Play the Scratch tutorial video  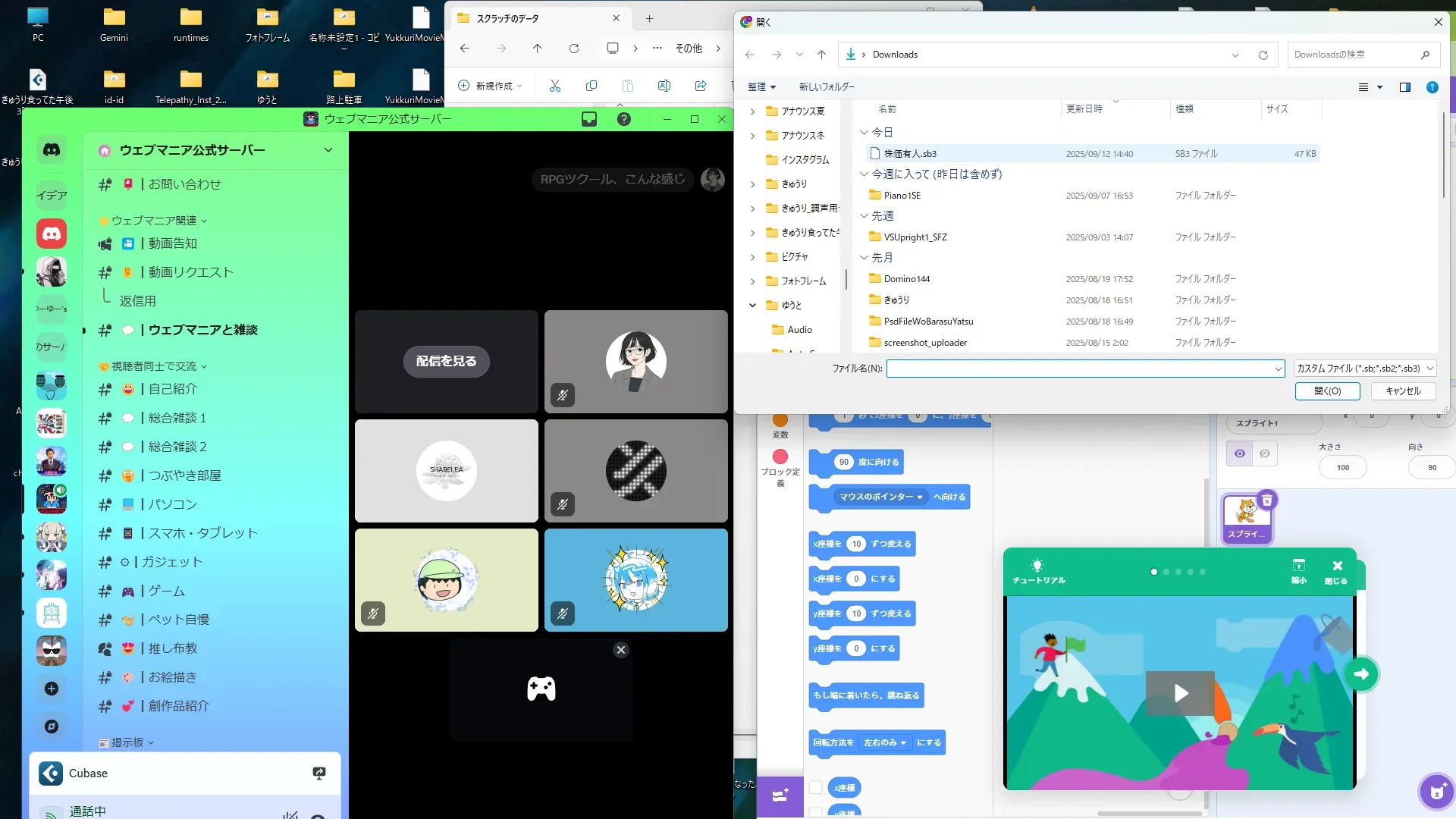pyautogui.click(x=1180, y=692)
